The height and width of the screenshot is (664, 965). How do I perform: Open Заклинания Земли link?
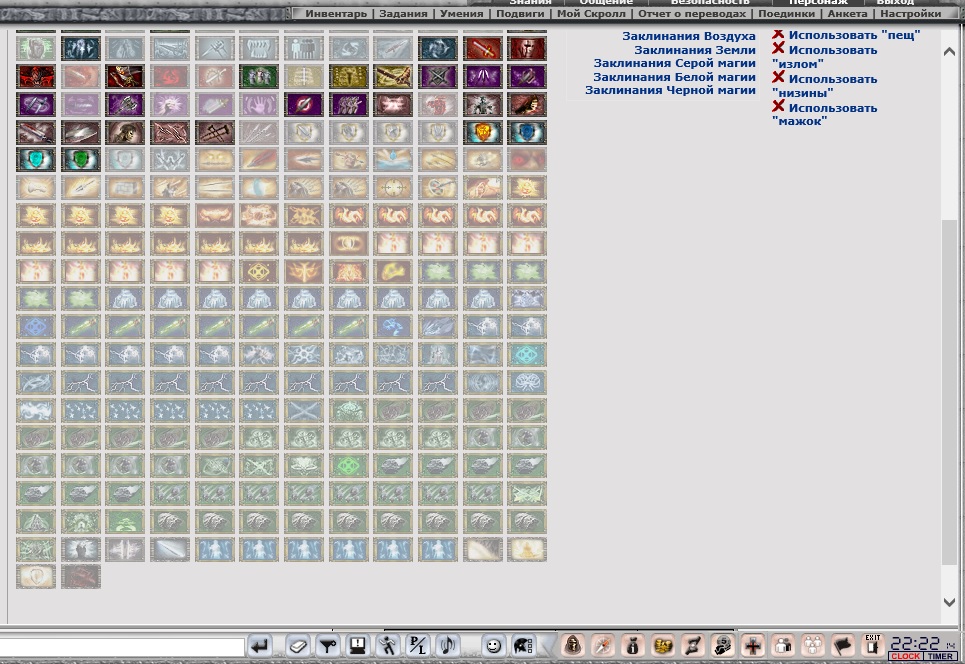pyautogui.click(x=695, y=50)
